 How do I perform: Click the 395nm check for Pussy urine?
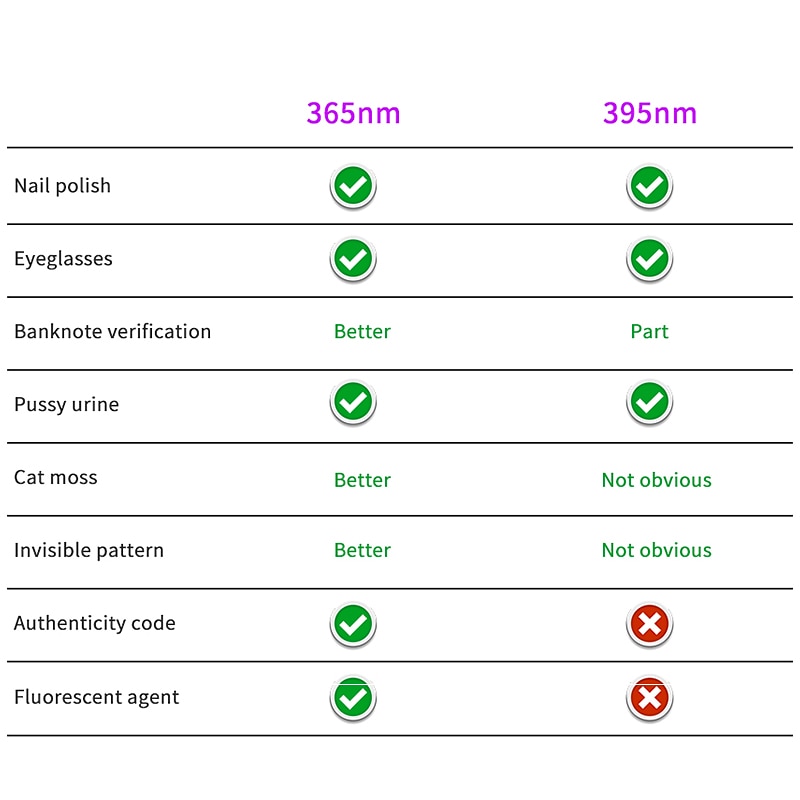tap(649, 403)
